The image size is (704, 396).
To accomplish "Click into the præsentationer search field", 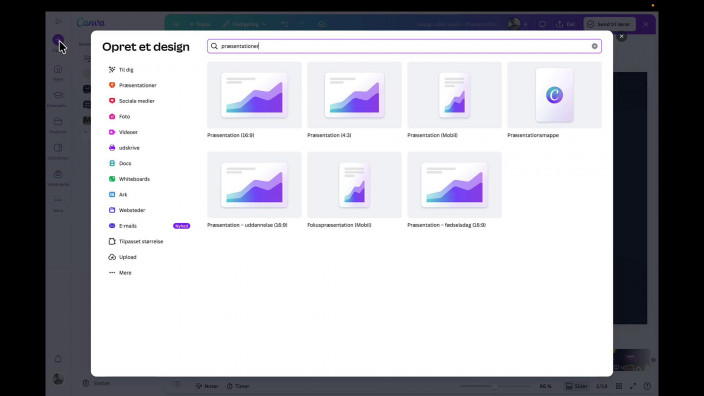I will 404,46.
